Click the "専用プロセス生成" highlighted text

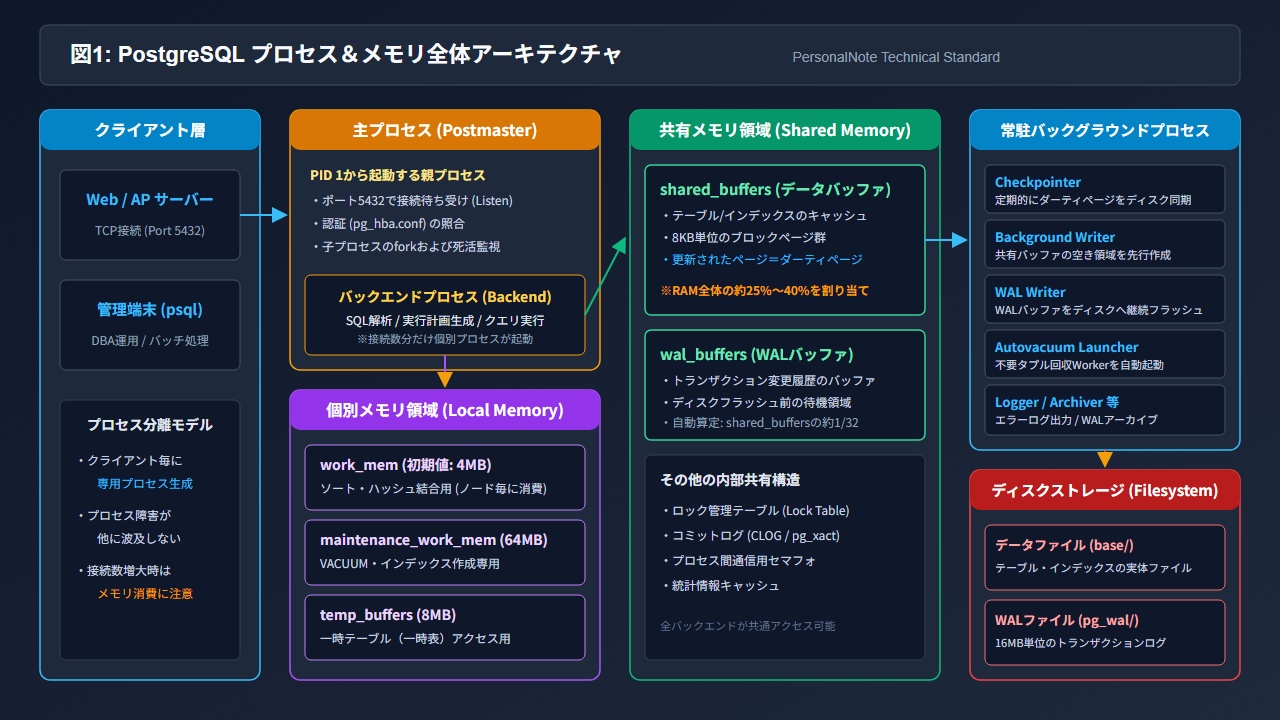pos(145,483)
